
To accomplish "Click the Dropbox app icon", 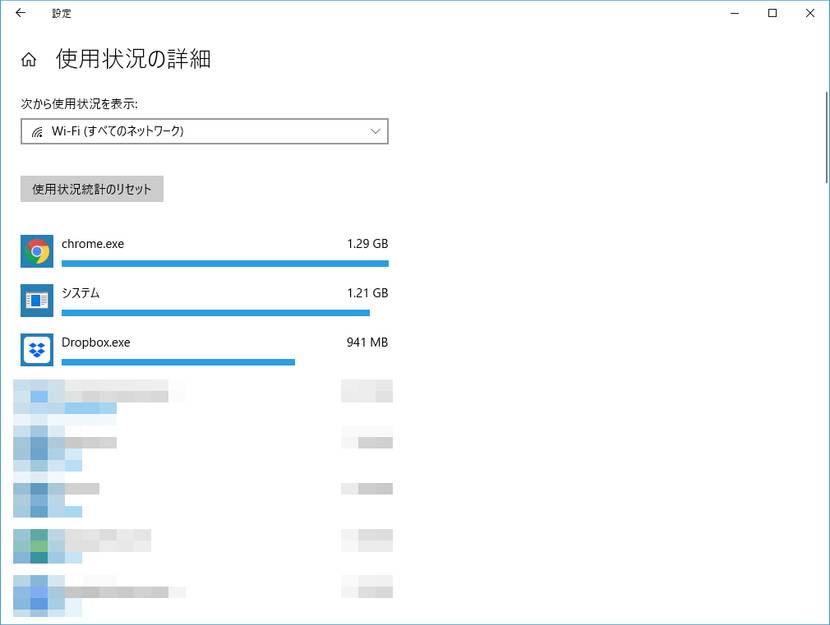I will point(37,350).
